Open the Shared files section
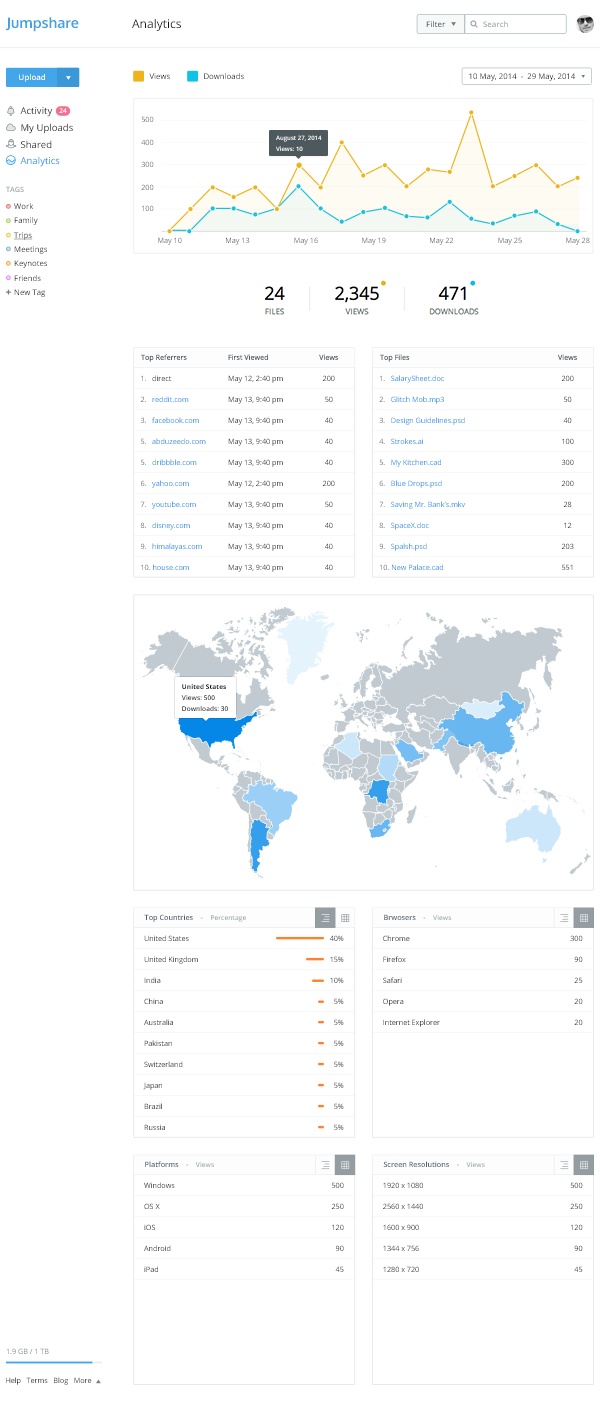This screenshot has height=1409, width=600. pyautogui.click(x=35, y=144)
